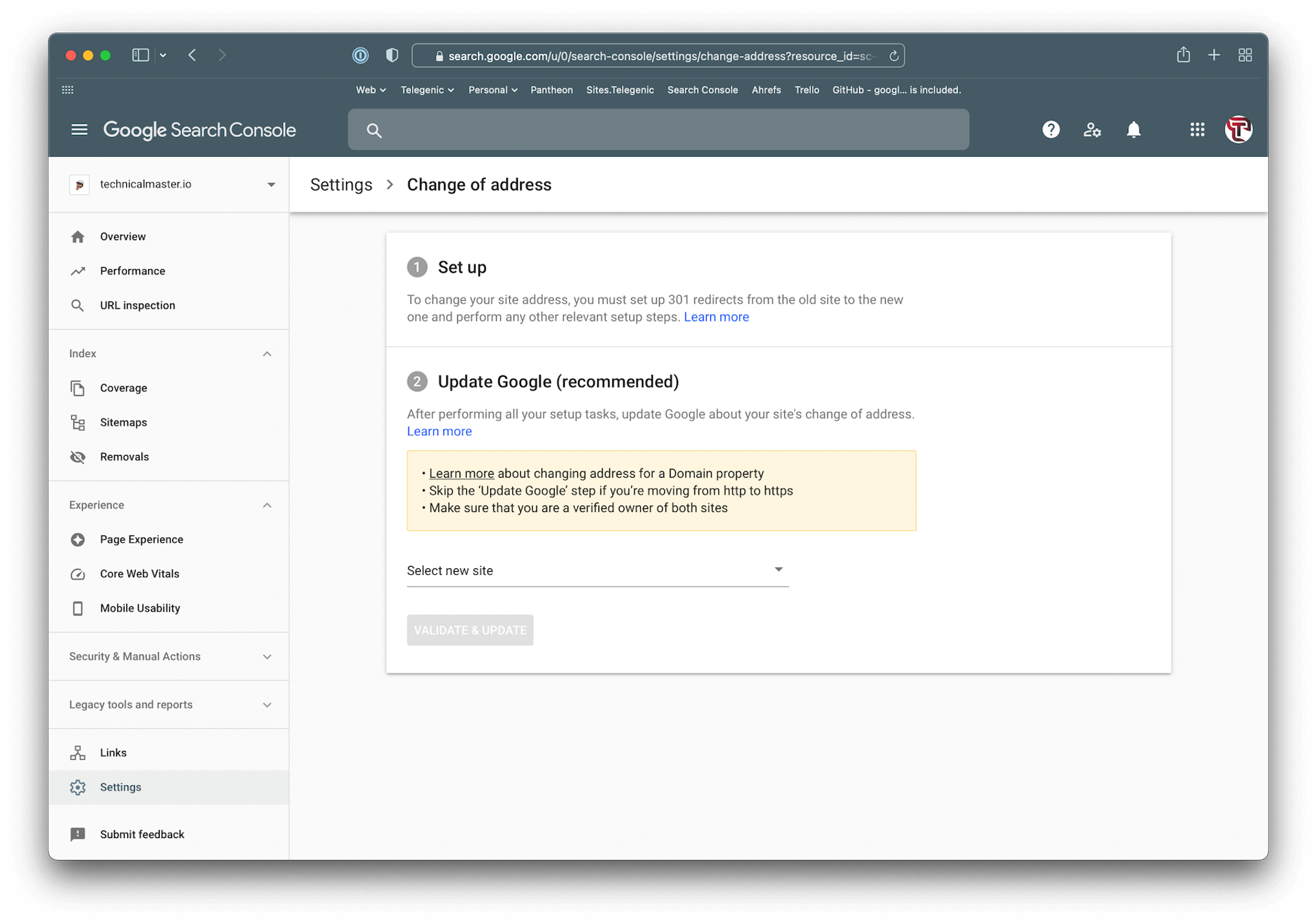Open notifications bell icon
This screenshot has height=923, width=1316.
point(1134,130)
